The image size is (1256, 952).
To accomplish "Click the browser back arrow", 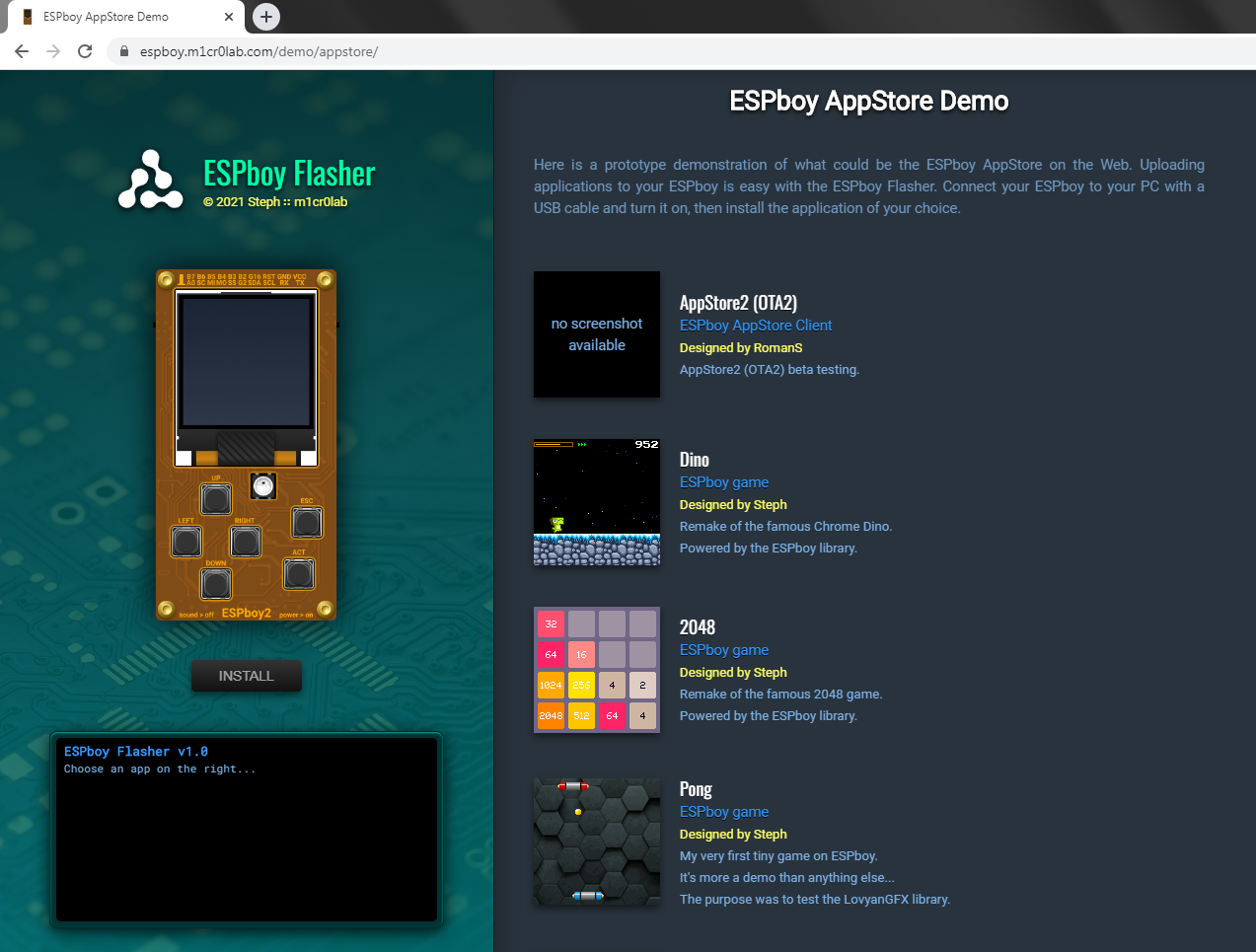I will coord(22,51).
